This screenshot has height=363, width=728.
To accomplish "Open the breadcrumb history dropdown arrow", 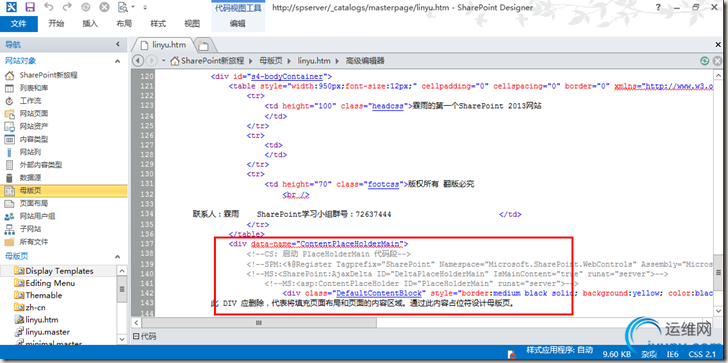I will pyautogui.click(x=163, y=61).
